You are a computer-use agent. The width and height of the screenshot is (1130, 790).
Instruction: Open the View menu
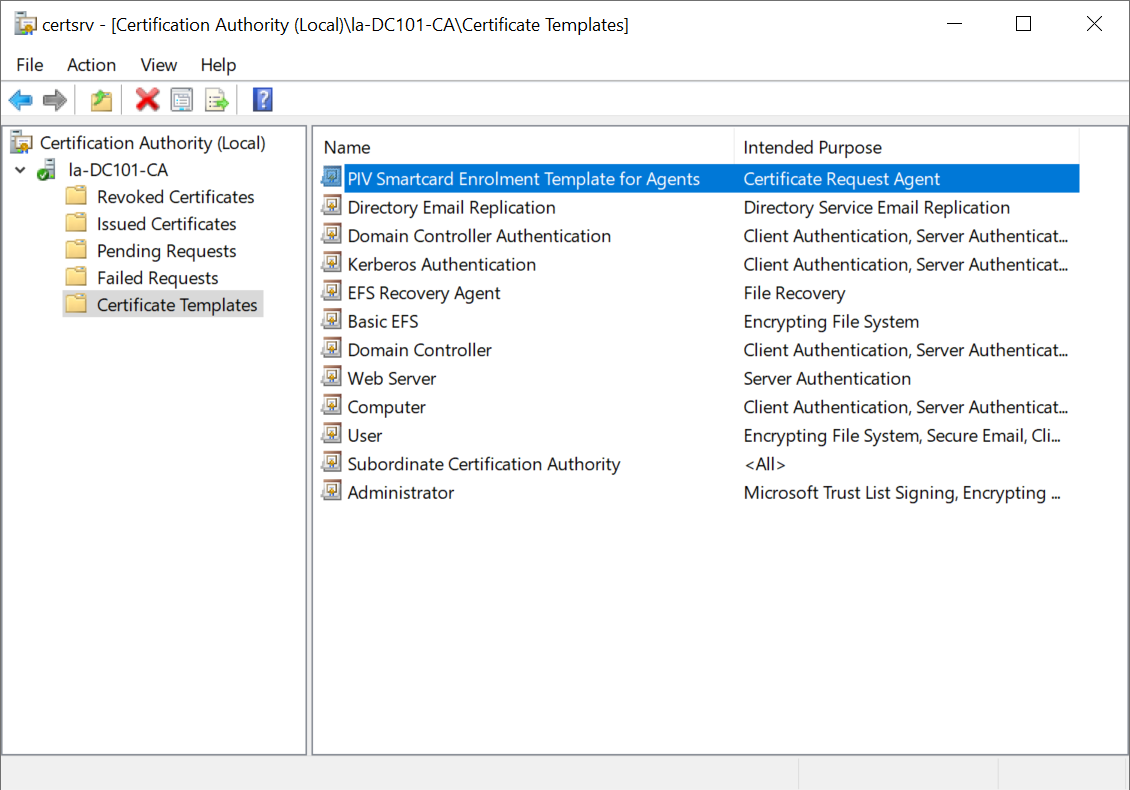(158, 65)
